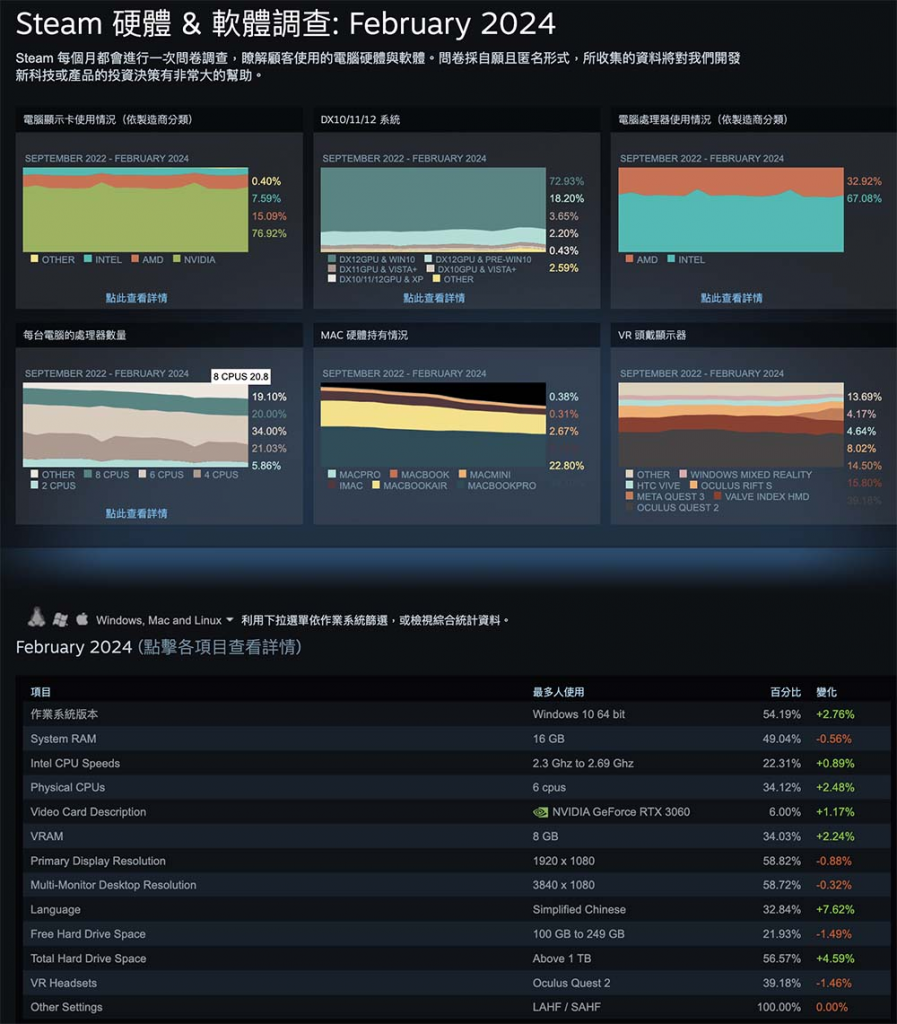Click the META QUEST 3 legend swatch
Viewport: 897px width, 1024px height.
pyautogui.click(x=629, y=496)
